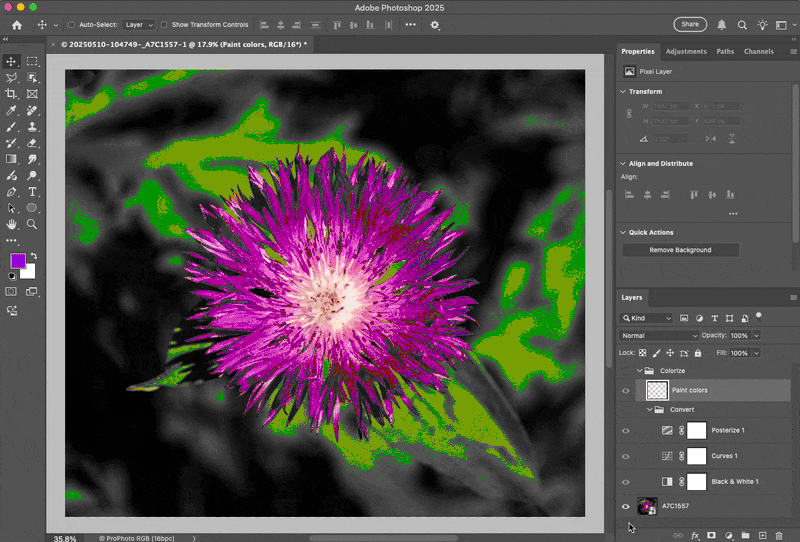Select the Crop tool

pos(12,94)
